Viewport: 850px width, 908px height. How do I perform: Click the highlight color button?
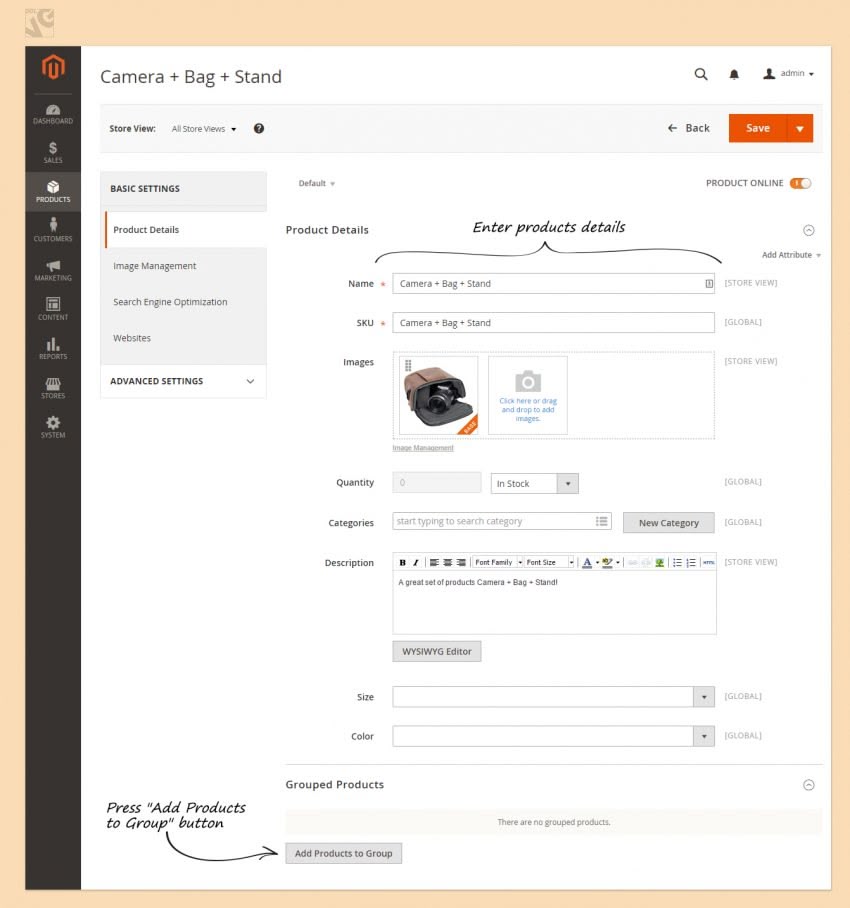[x=607, y=562]
